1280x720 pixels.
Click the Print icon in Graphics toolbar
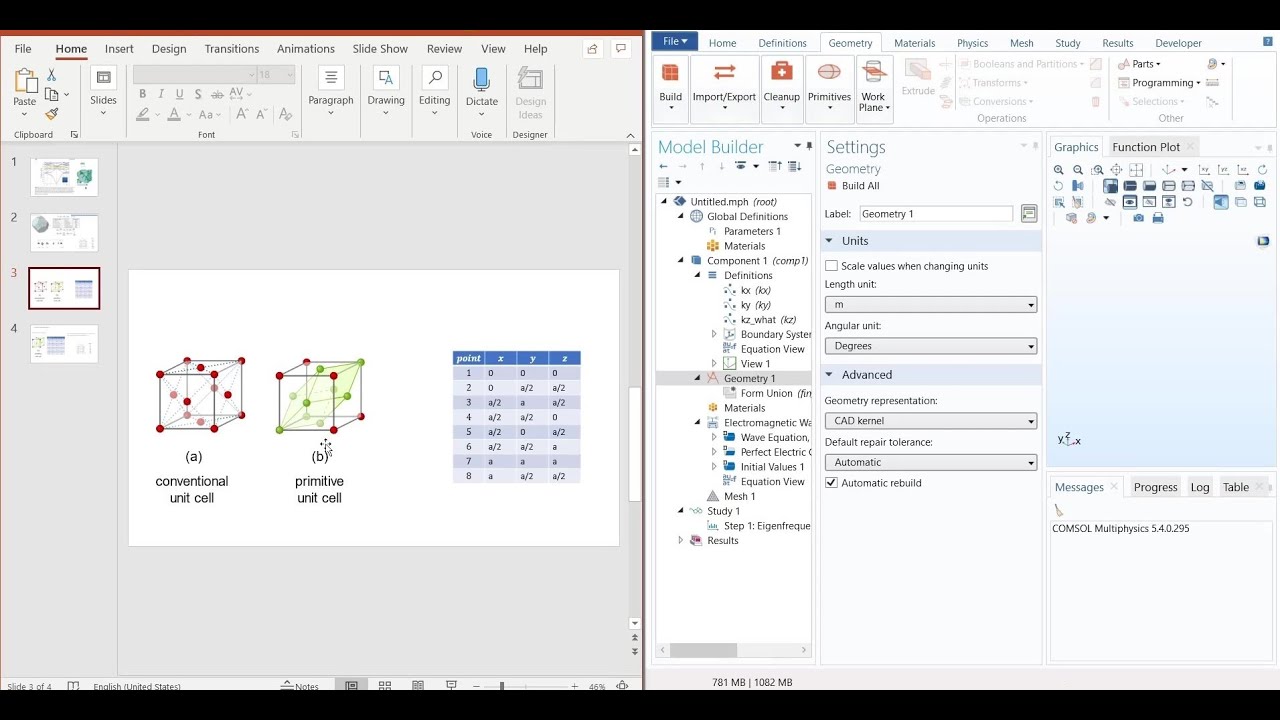pos(1158,217)
